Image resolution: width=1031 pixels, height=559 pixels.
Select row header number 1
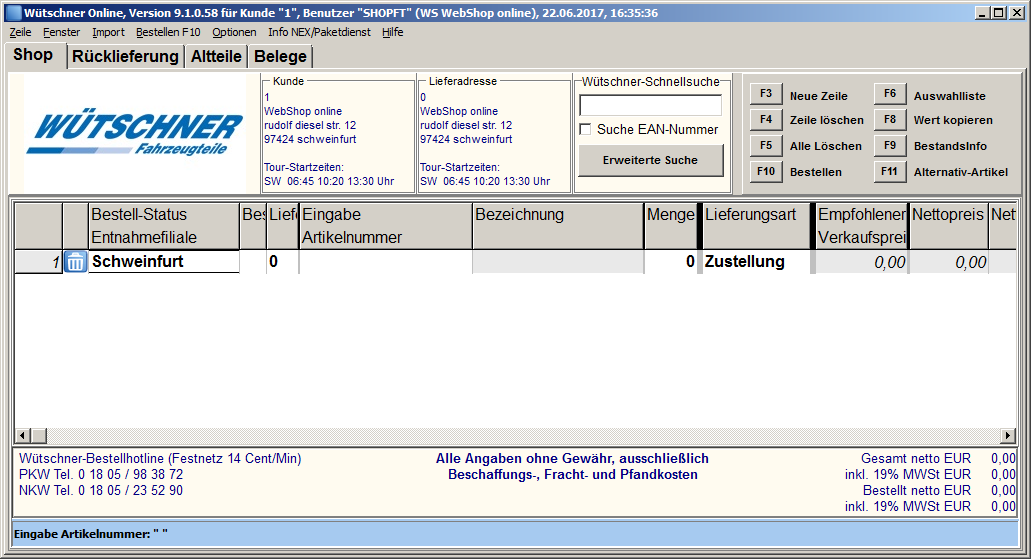(x=38, y=262)
